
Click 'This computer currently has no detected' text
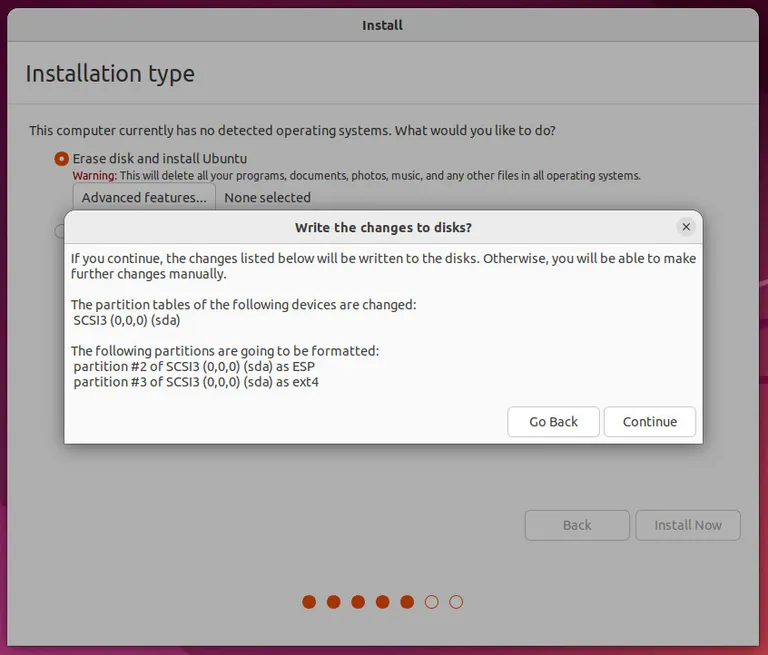pyautogui.click(x=292, y=131)
